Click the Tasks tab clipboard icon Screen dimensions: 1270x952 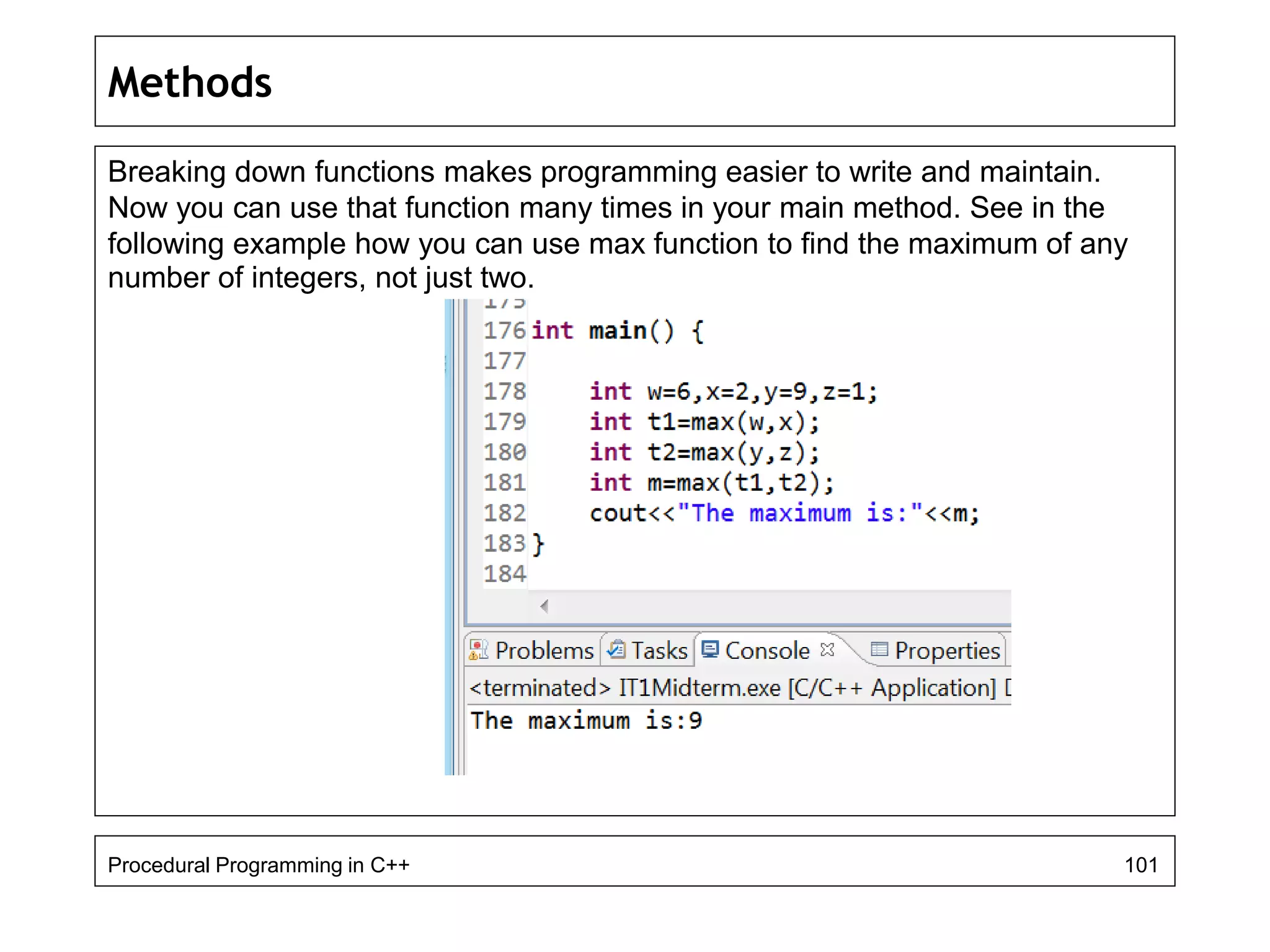[616, 649]
